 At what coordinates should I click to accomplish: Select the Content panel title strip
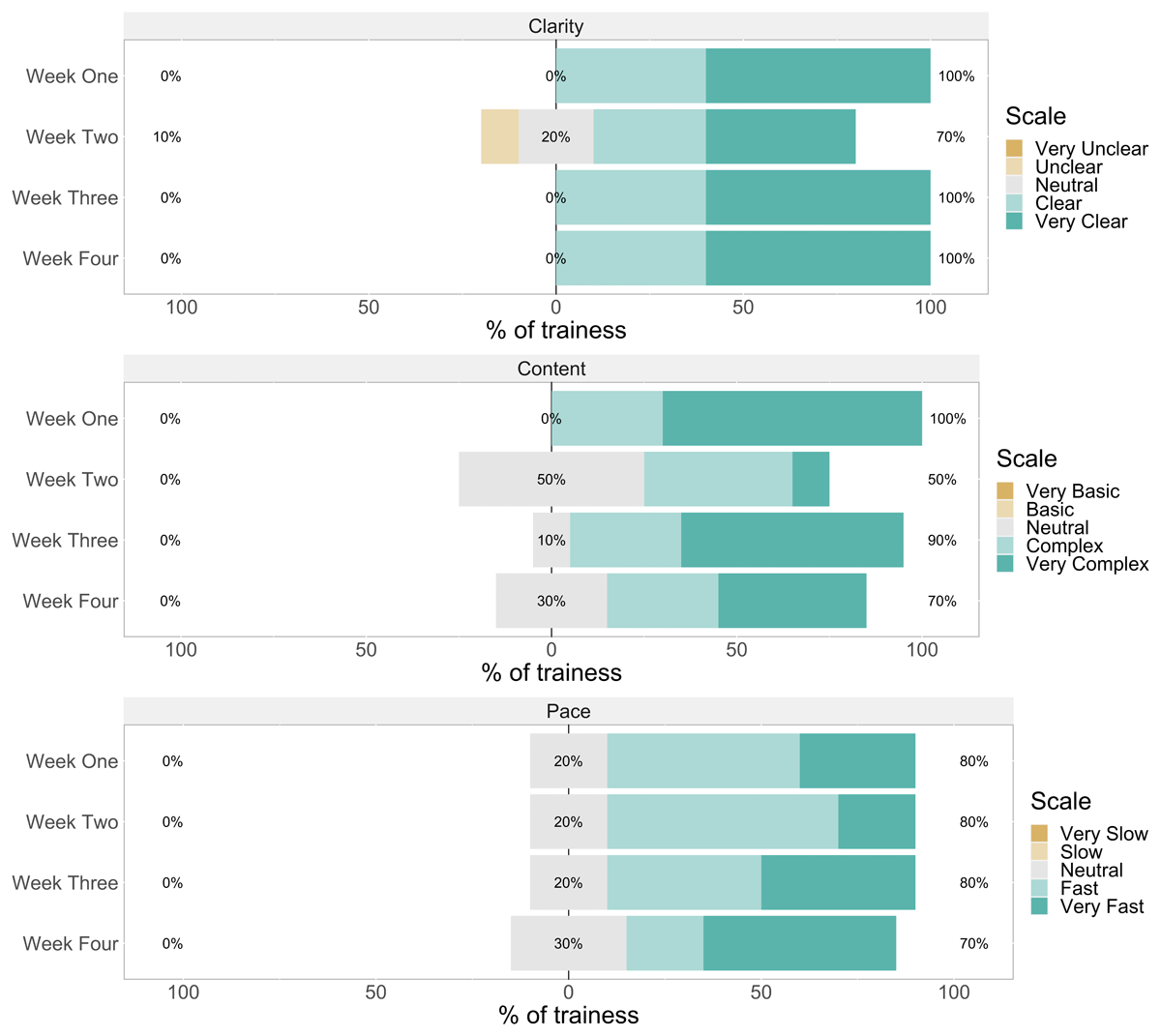[x=551, y=369]
